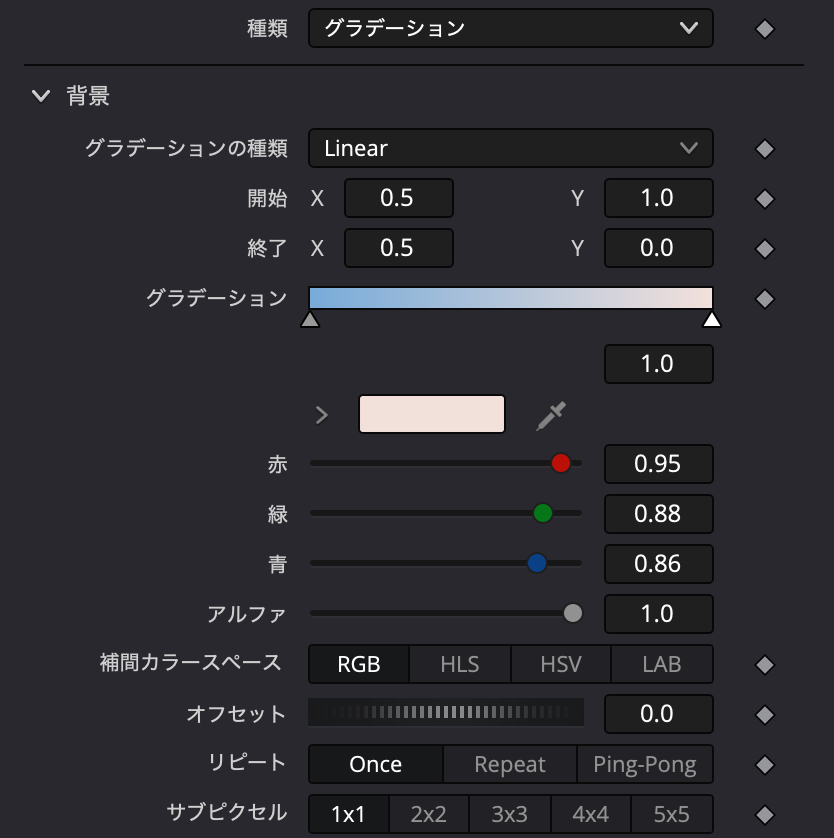Open the Linear gradient type dropdown

[x=510, y=148]
